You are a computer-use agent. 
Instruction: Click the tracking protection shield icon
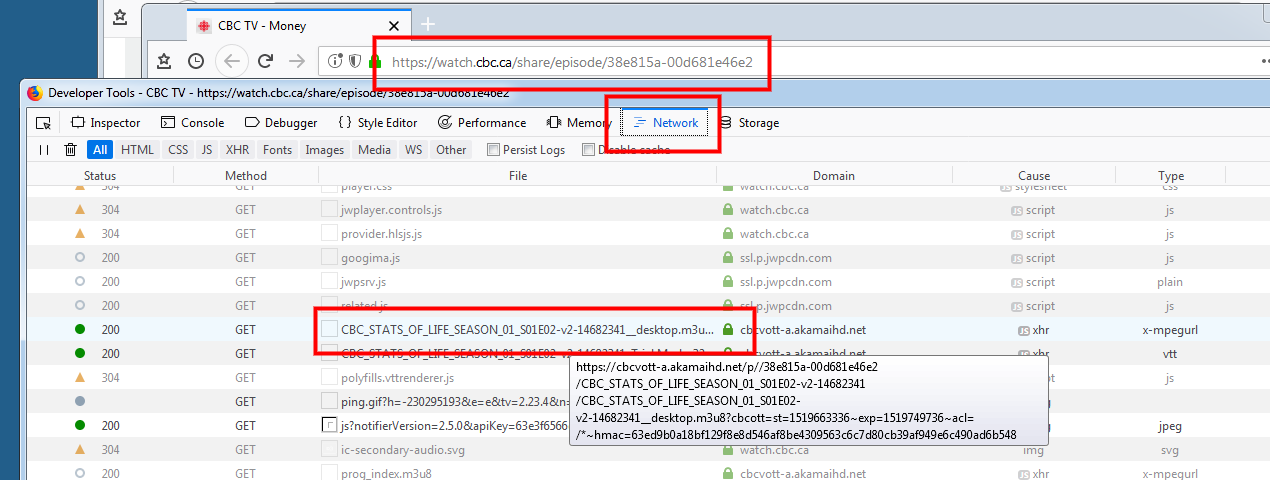tap(354, 61)
